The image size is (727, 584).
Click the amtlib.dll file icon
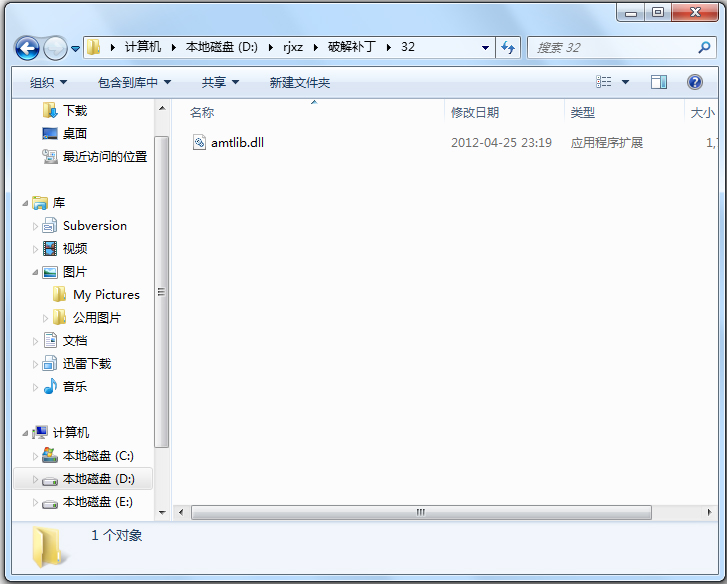point(199,142)
